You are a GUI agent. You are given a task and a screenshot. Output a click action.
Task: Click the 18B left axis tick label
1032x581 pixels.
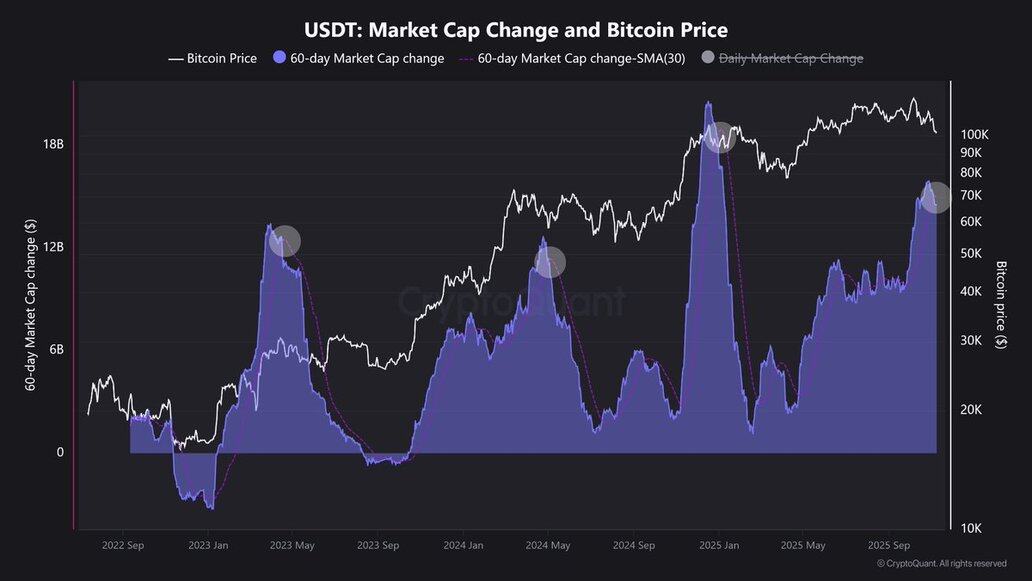coord(53,144)
